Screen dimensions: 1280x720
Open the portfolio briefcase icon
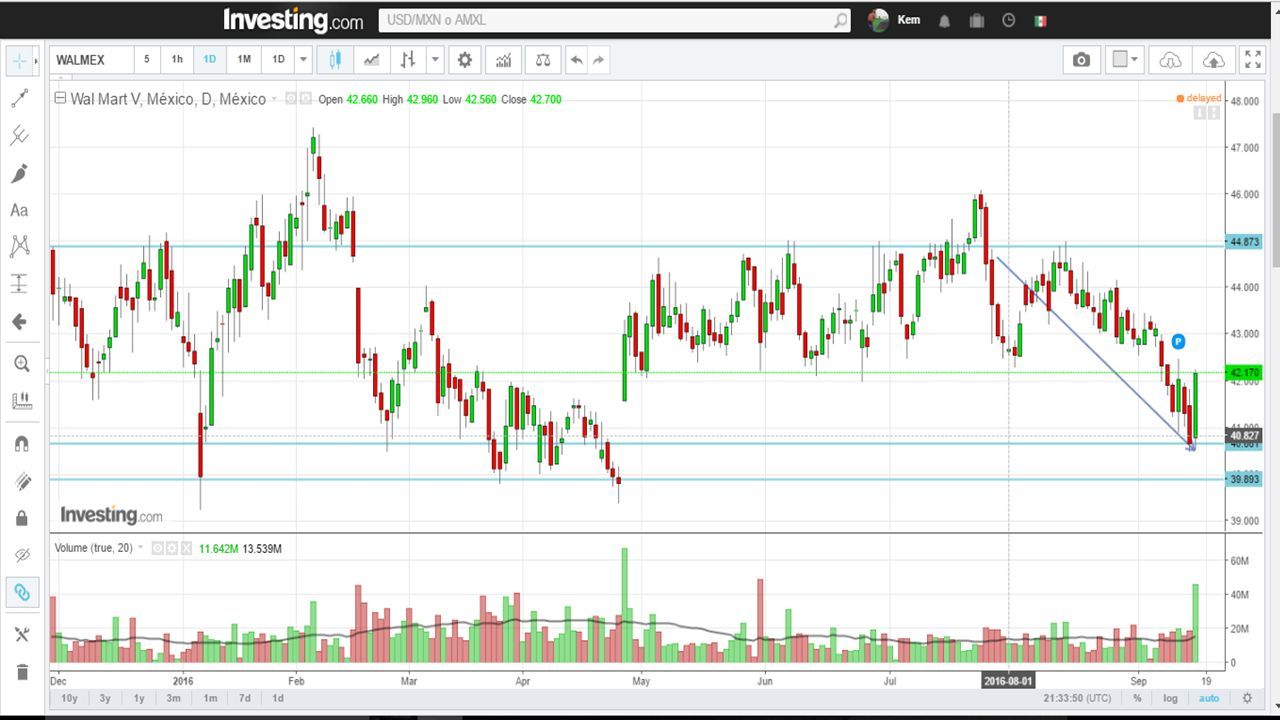pyautogui.click(x=977, y=20)
